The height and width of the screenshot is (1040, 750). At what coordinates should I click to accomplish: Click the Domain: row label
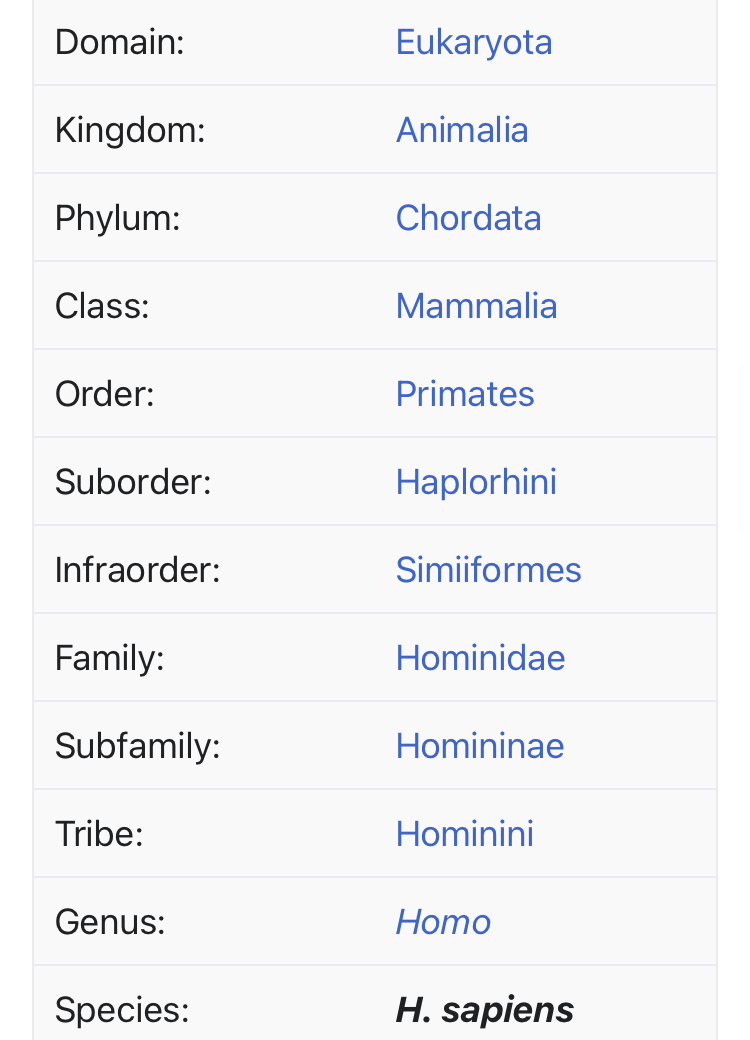pyautogui.click(x=119, y=42)
